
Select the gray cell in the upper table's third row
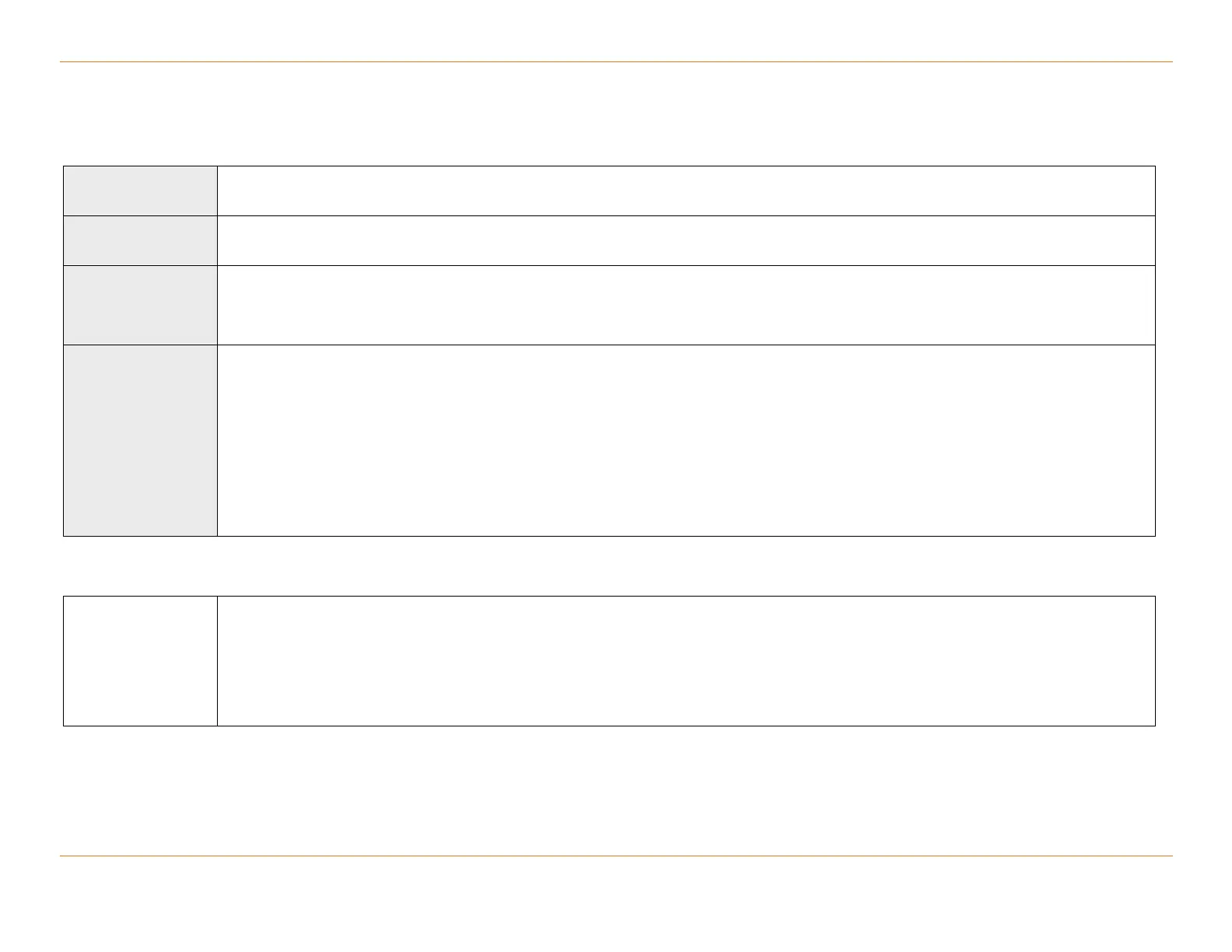pos(140,305)
